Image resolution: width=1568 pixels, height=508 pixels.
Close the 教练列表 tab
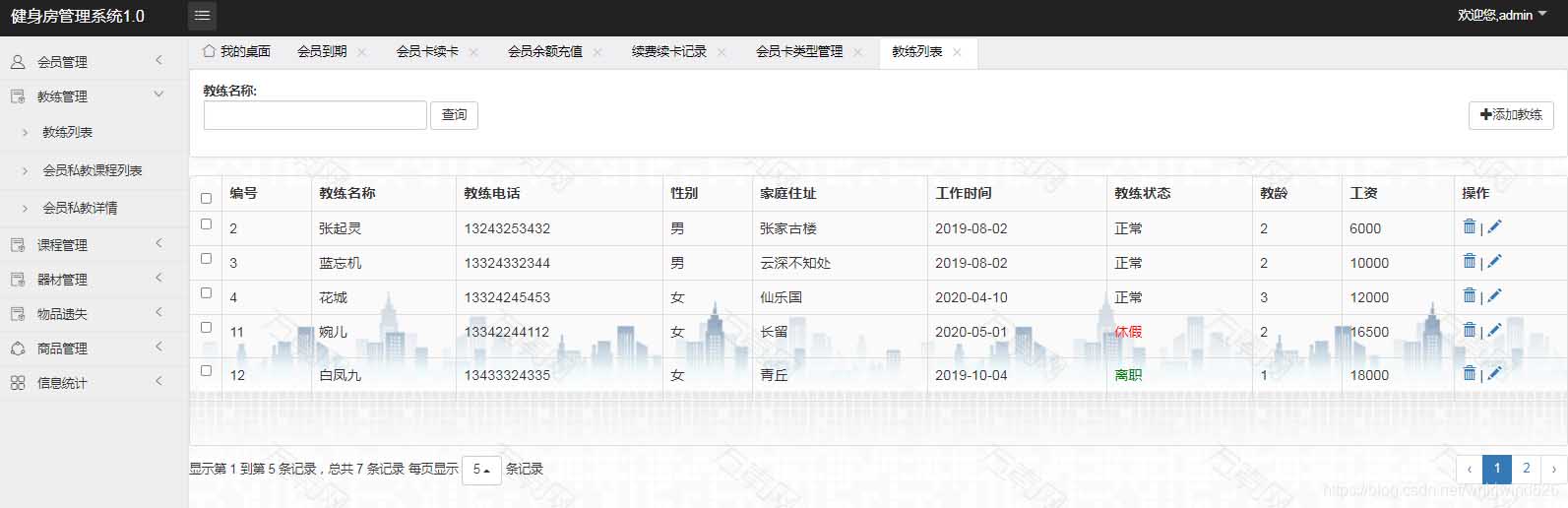click(x=957, y=52)
